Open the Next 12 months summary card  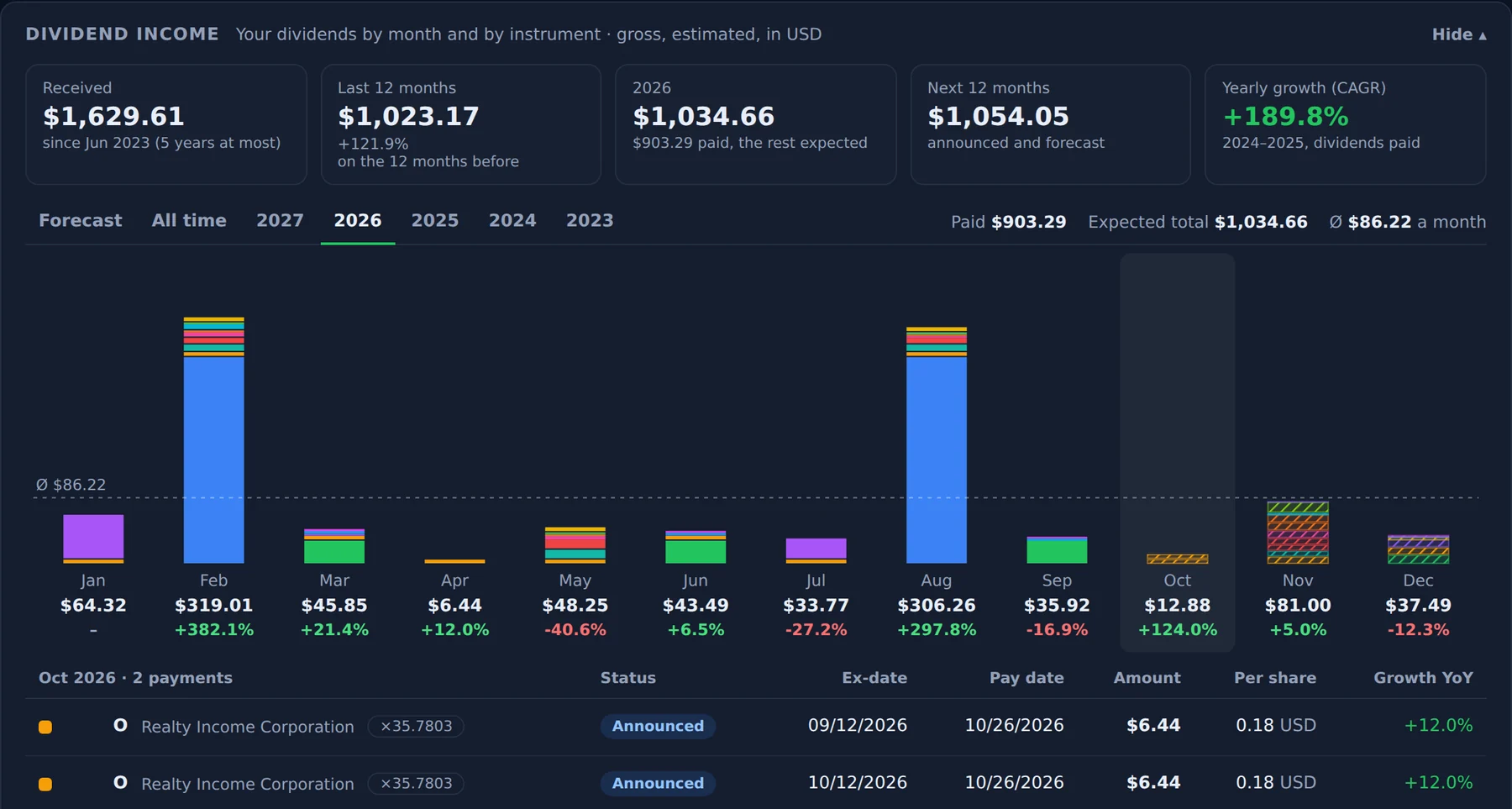(x=1051, y=124)
